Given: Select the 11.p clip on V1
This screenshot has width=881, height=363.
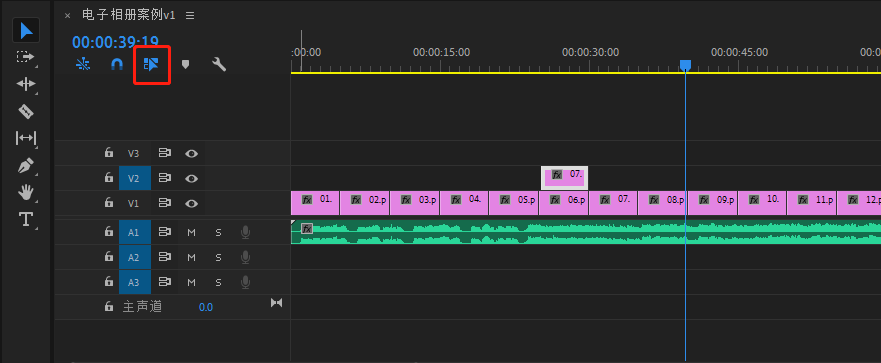Looking at the screenshot, I should click(x=811, y=203).
